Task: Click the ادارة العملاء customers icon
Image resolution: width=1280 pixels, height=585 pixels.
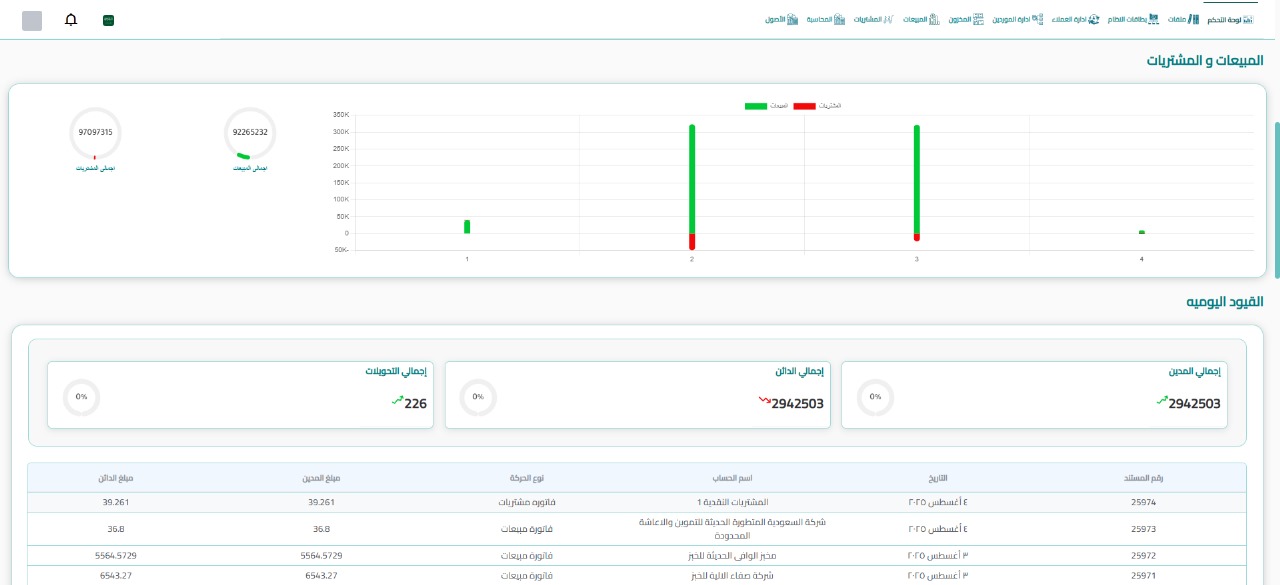Action: point(1093,20)
